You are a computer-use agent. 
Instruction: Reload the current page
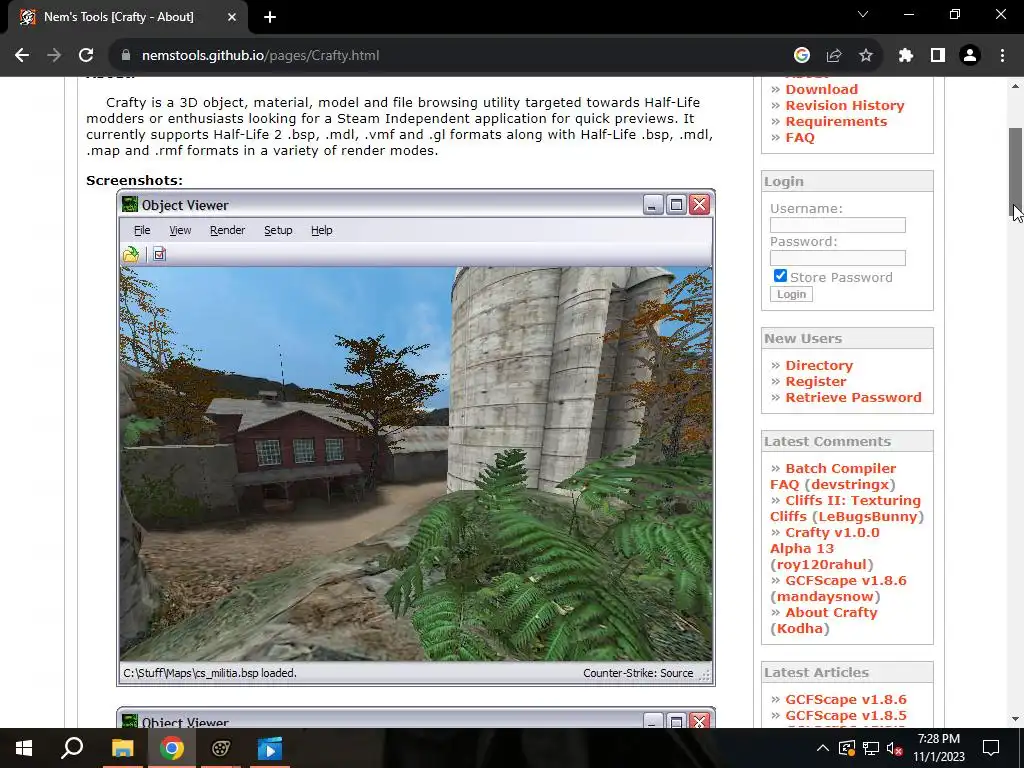pos(86,56)
